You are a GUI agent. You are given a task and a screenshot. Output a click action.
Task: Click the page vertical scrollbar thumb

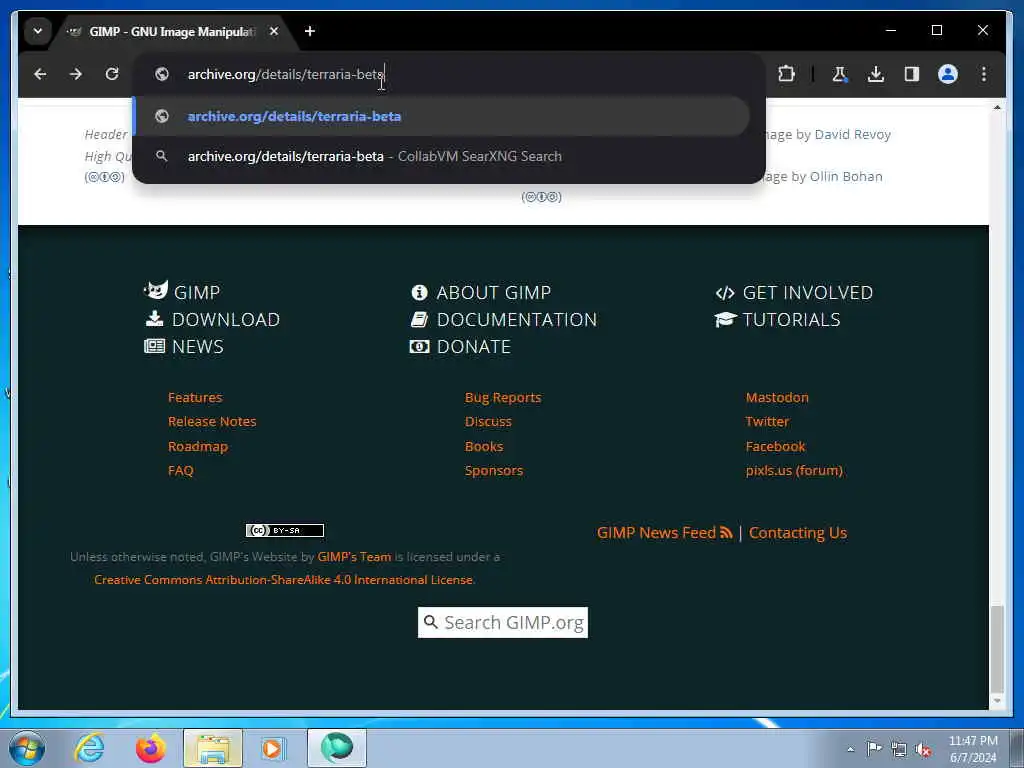pos(997,649)
